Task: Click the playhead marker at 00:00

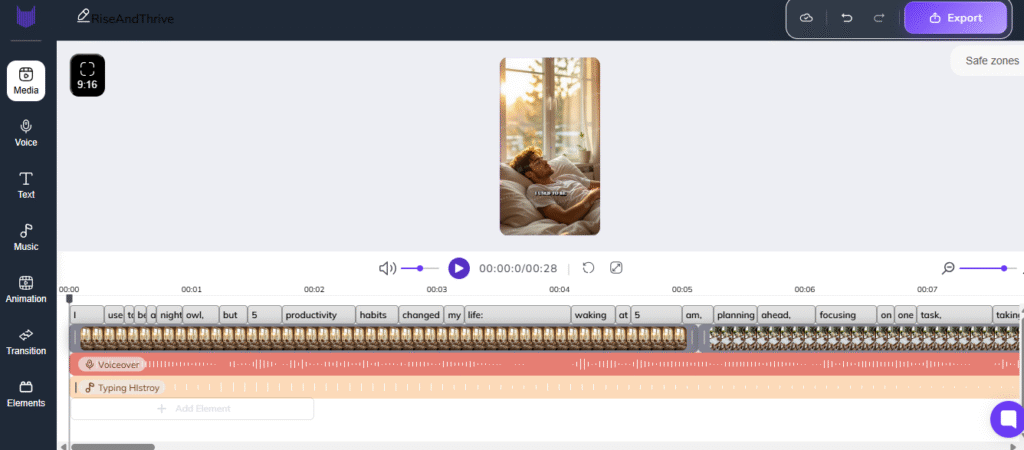Action: [x=69, y=299]
